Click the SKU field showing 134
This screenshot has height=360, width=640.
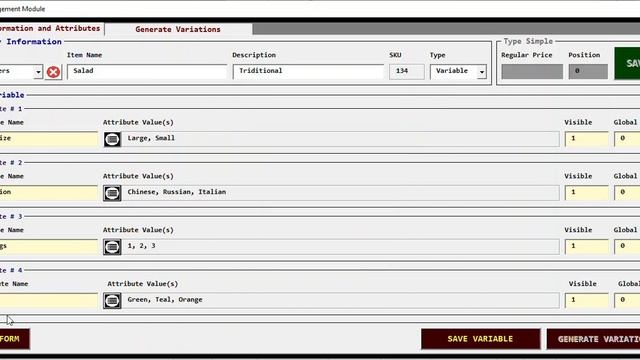click(407, 71)
